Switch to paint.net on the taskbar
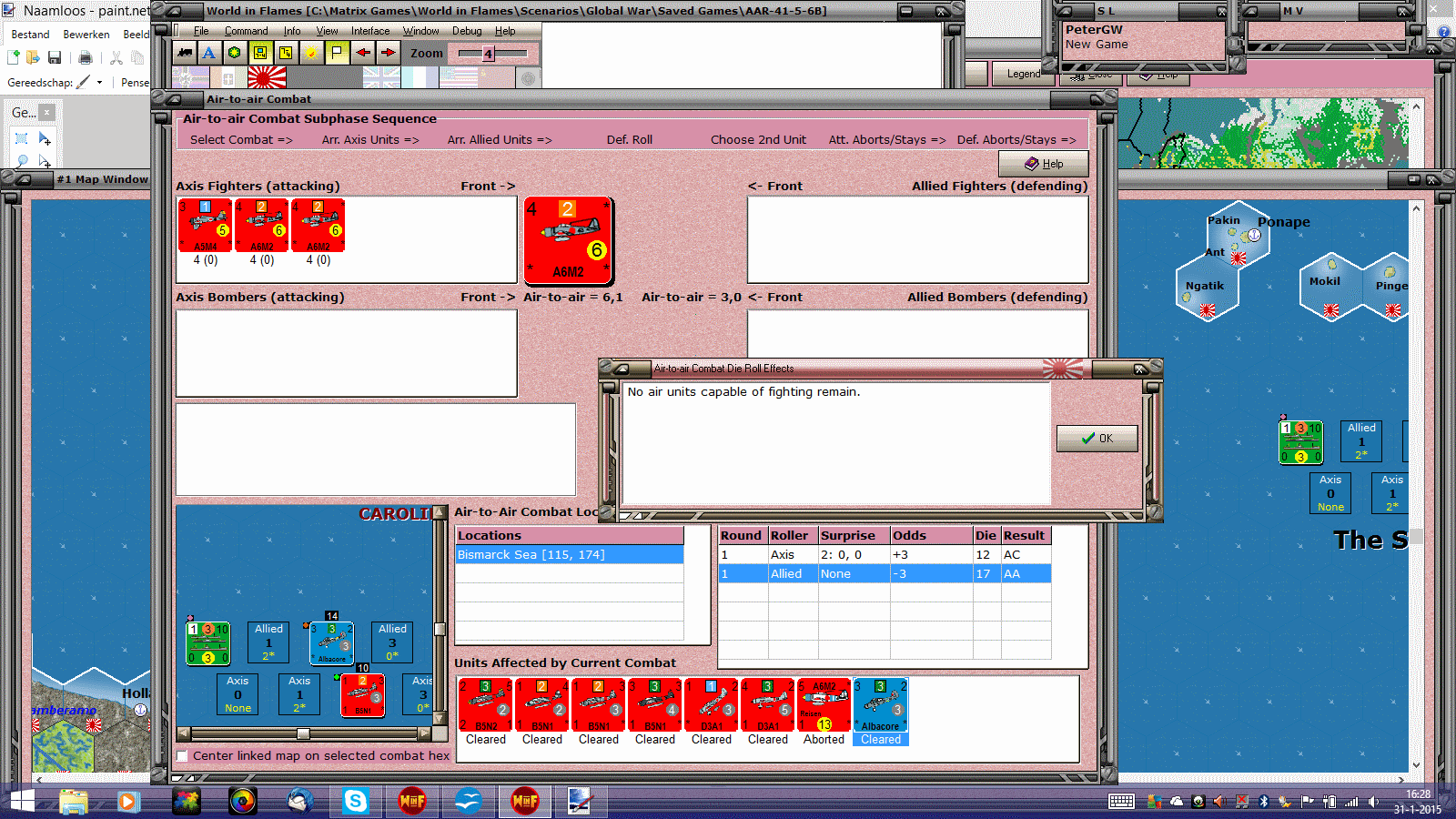Image resolution: width=1456 pixels, height=819 pixels. 580,801
